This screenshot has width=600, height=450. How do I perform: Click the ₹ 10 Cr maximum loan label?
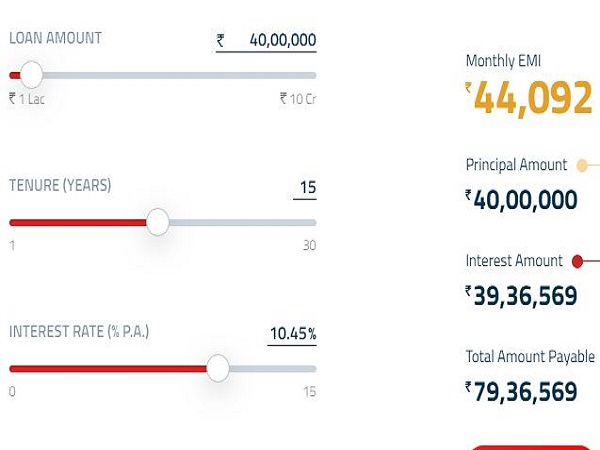click(297, 99)
